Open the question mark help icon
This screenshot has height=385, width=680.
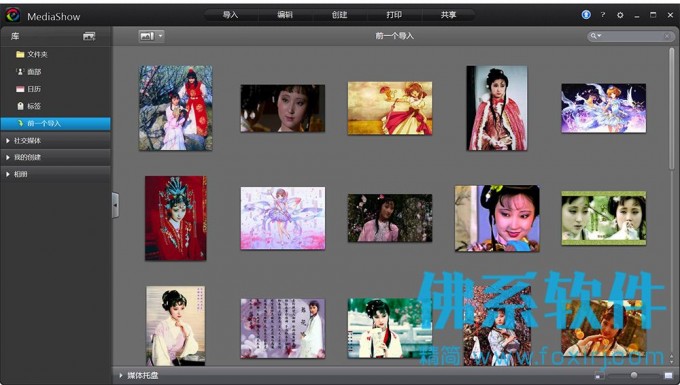pyautogui.click(x=603, y=15)
